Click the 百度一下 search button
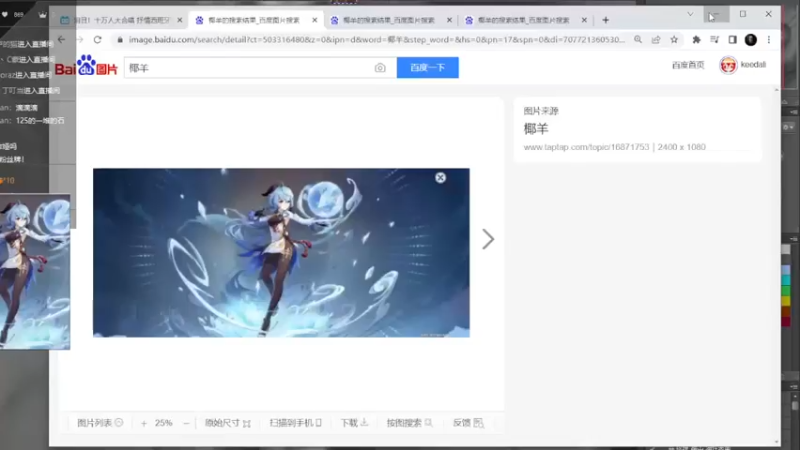The height and width of the screenshot is (450, 800). tap(428, 68)
